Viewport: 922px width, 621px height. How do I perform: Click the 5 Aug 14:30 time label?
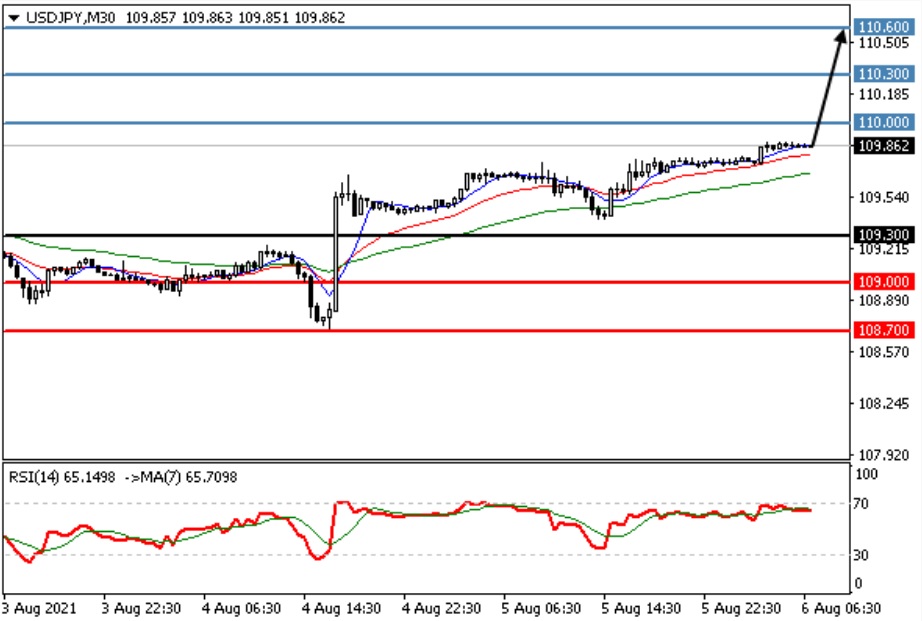[x=642, y=607]
